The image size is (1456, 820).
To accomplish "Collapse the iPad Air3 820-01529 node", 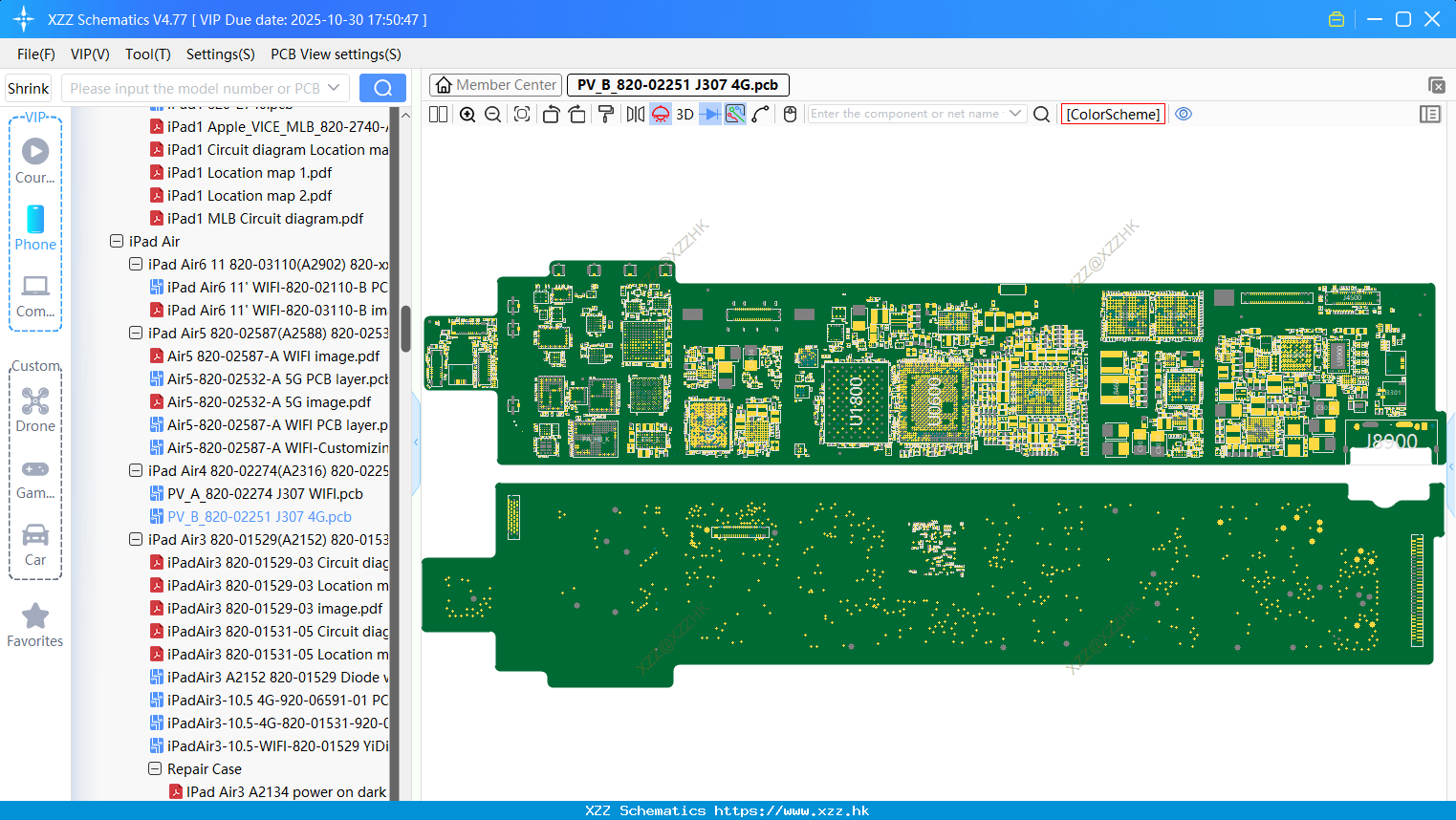I will pyautogui.click(x=136, y=540).
